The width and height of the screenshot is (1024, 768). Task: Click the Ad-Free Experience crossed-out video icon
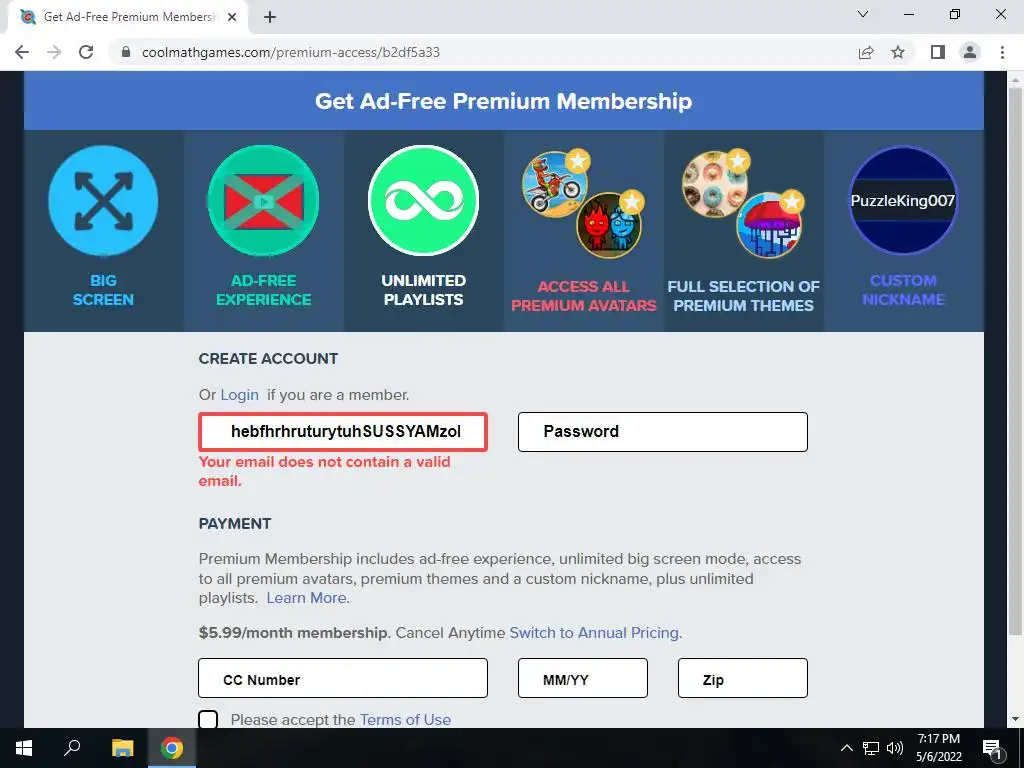coord(263,200)
